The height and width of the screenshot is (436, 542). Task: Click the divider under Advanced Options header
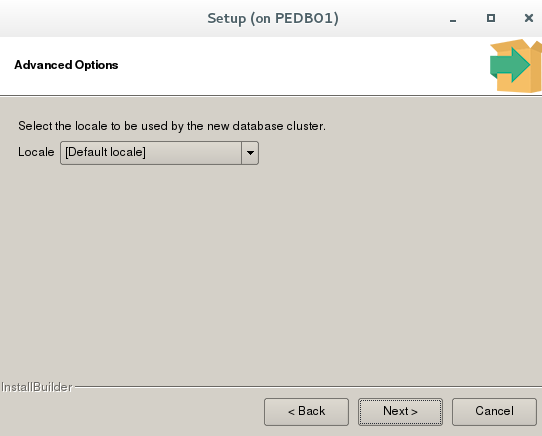tap(271, 96)
